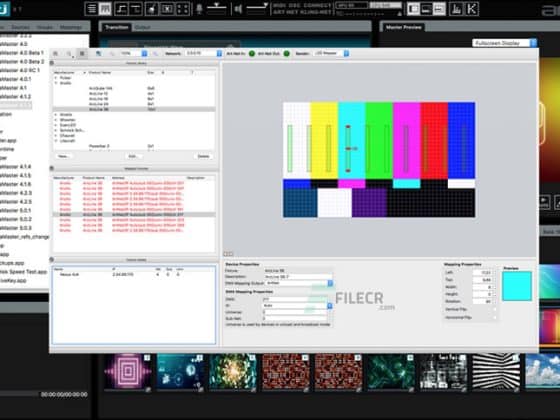Select the pink concentric squares thumbnail
Viewport: 560px width, 420px height.
128,372
